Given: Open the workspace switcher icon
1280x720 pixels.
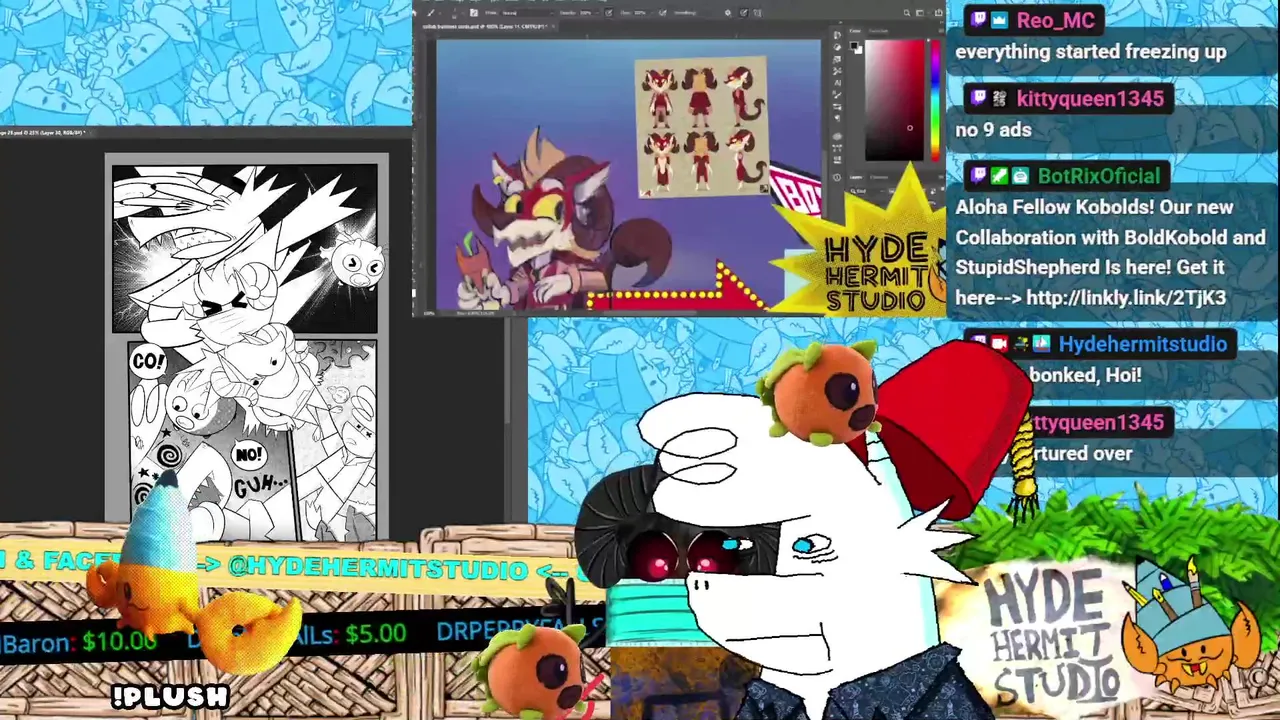Looking at the screenshot, I should [x=920, y=13].
